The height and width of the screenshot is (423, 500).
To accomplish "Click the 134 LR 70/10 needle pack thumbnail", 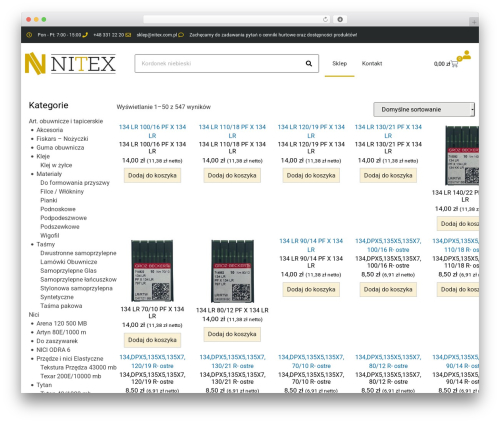I will 152,271.
